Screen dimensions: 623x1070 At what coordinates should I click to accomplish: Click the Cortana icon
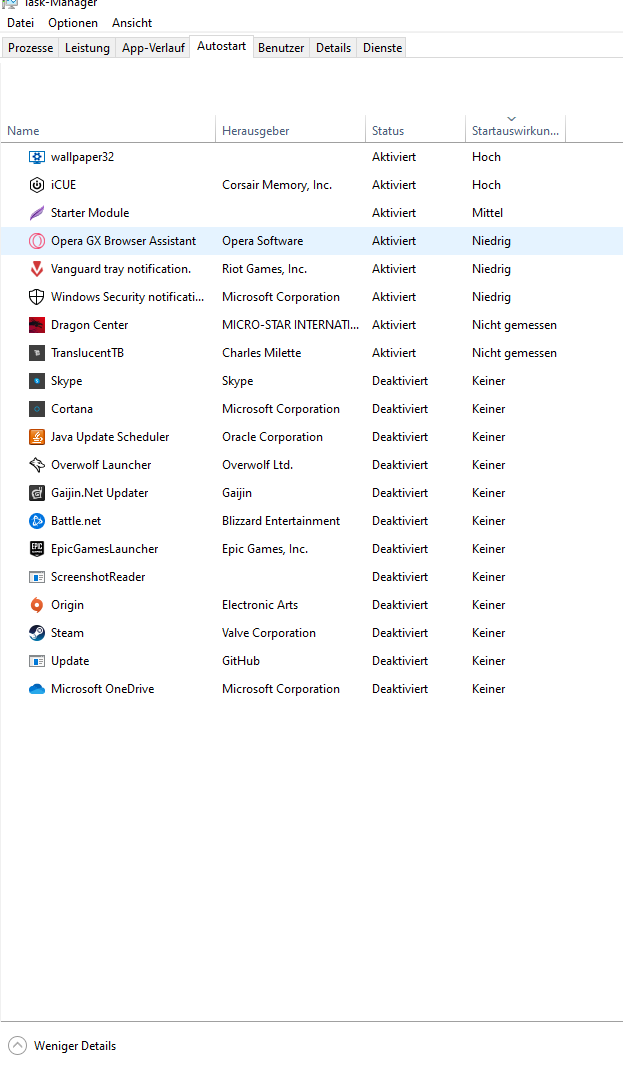coord(37,409)
